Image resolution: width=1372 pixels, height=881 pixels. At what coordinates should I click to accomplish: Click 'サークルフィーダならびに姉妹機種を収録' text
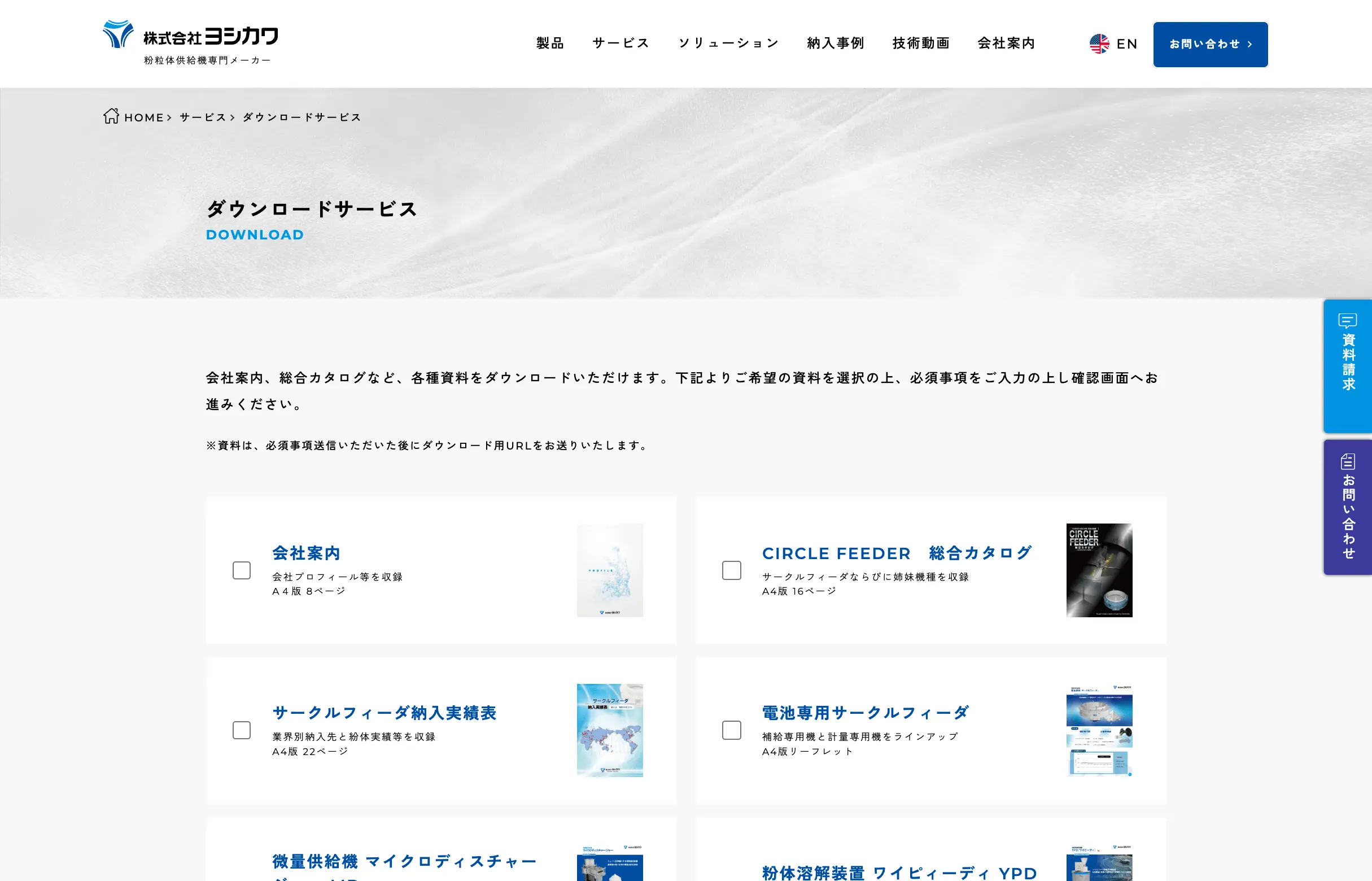(x=866, y=577)
